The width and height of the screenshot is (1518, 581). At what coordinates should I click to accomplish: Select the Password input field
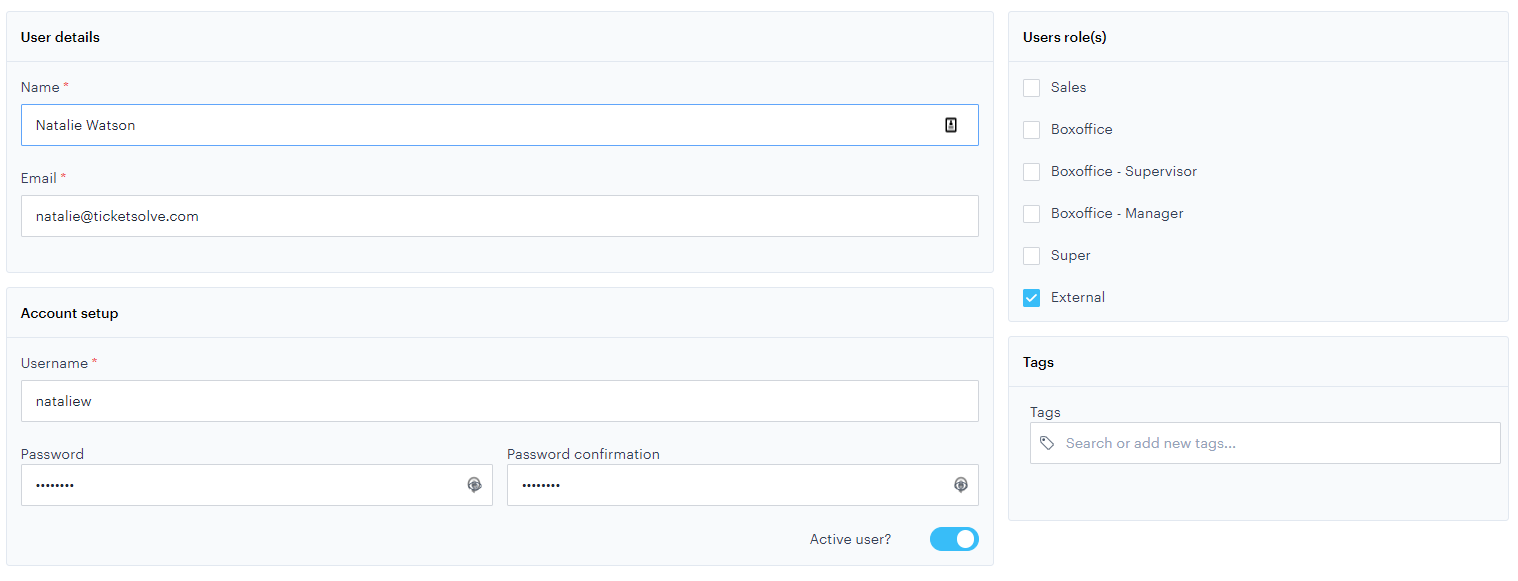click(230, 484)
